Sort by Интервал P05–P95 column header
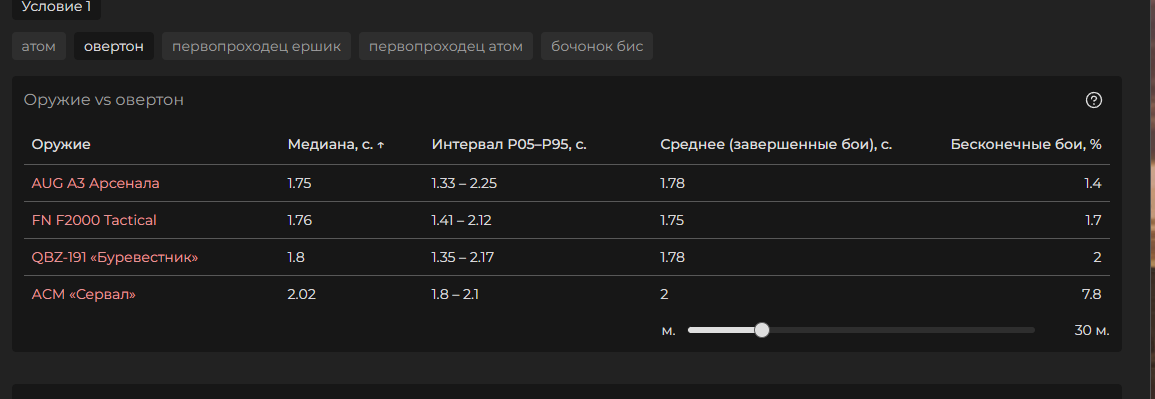This screenshot has height=399, width=1155. click(x=509, y=145)
